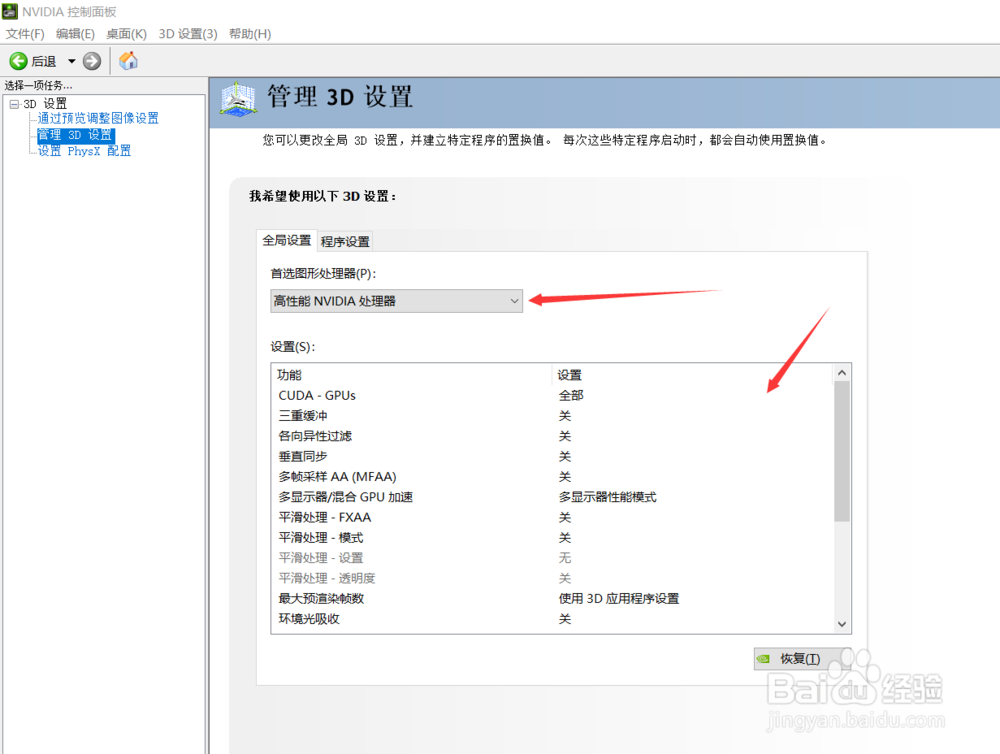1000x754 pixels.
Task: Select the 平滑处理 - 模式 row
Action: (552, 538)
